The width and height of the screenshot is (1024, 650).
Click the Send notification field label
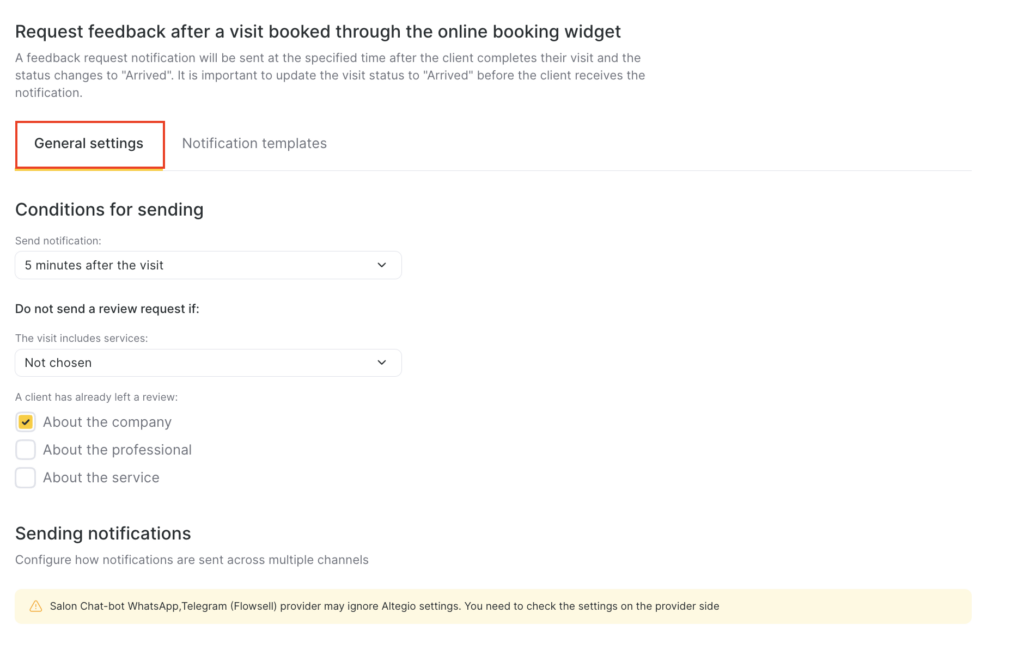[58, 241]
